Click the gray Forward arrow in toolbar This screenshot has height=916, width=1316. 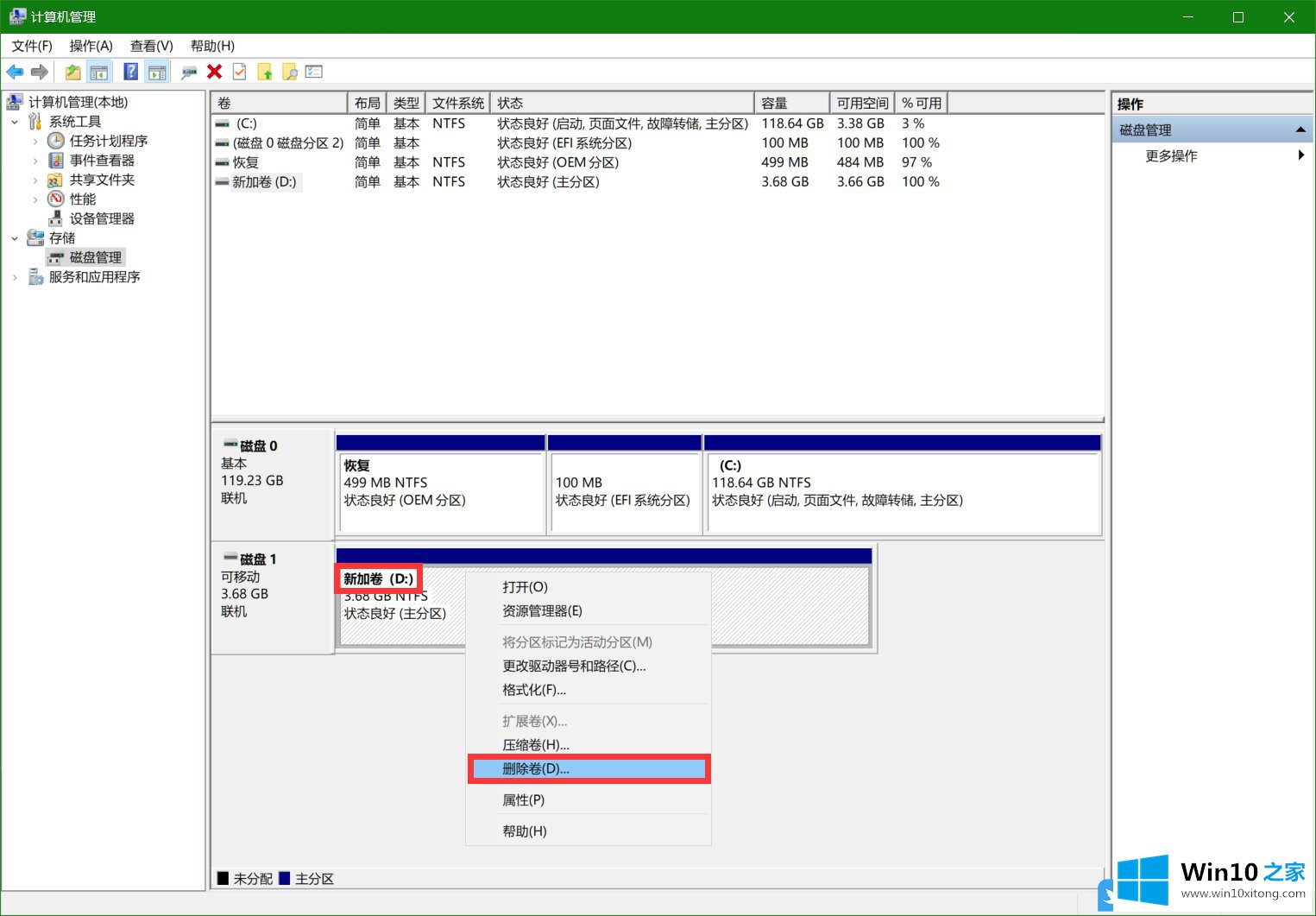click(x=39, y=72)
